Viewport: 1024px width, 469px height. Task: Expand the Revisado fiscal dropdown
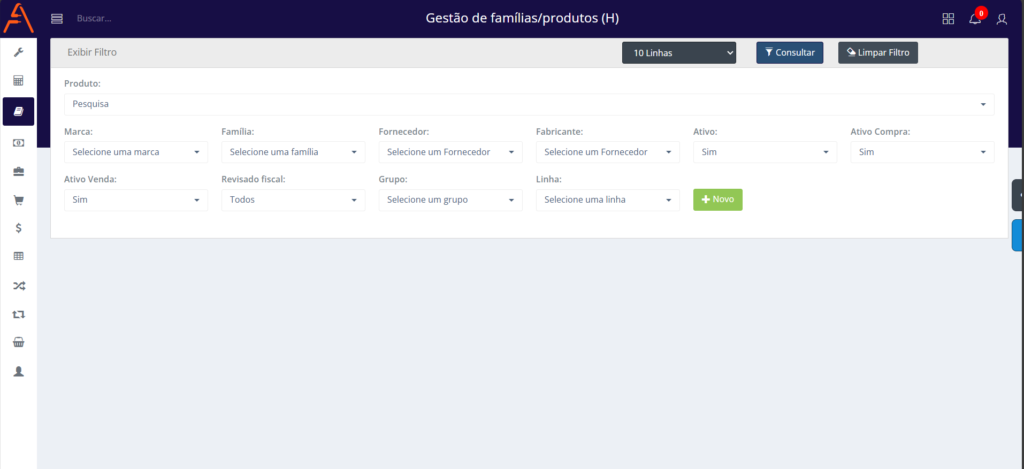pos(293,200)
